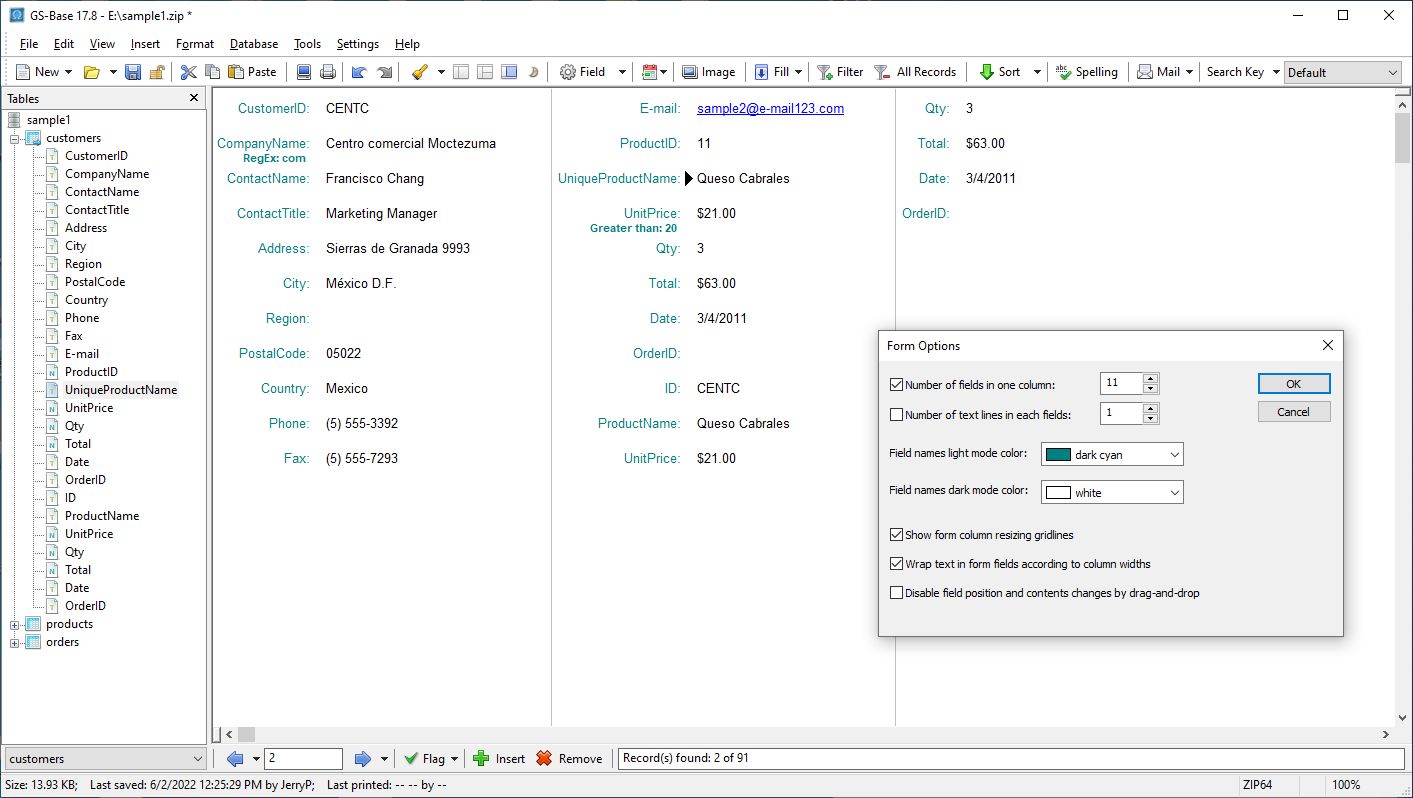
Task: Open the Field names light mode color dropdown
Action: click(x=1112, y=454)
